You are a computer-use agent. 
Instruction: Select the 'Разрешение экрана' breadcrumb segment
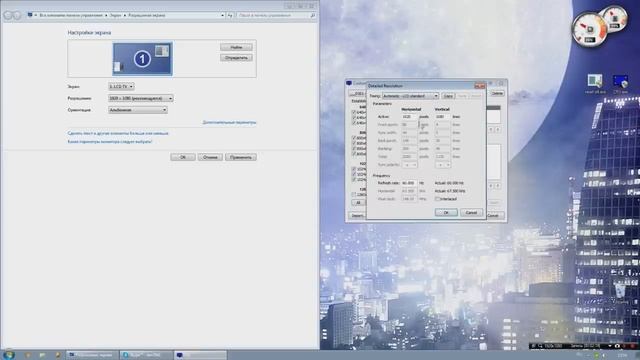tap(147, 15)
